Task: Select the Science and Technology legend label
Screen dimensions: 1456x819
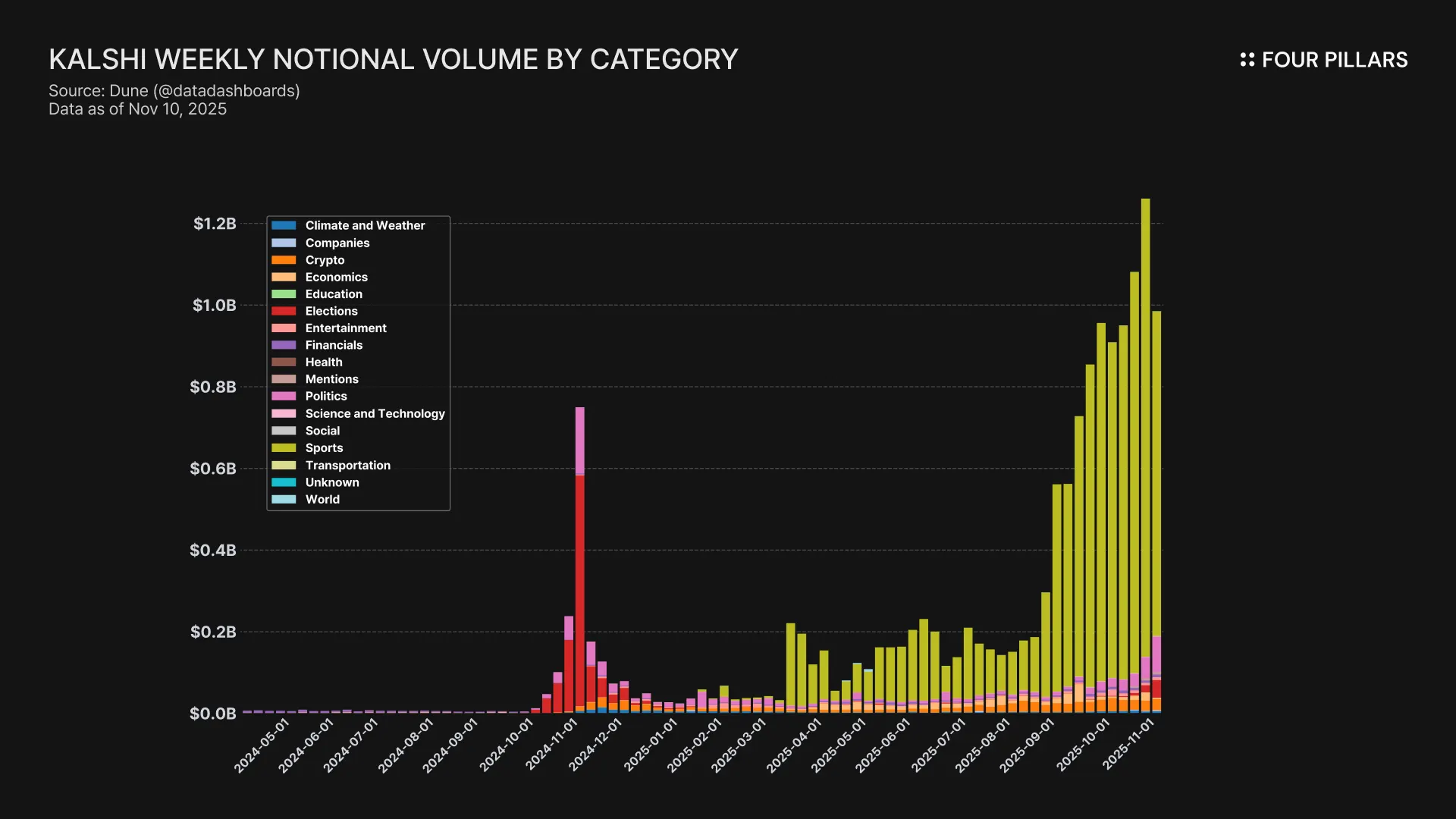Action: click(x=375, y=414)
